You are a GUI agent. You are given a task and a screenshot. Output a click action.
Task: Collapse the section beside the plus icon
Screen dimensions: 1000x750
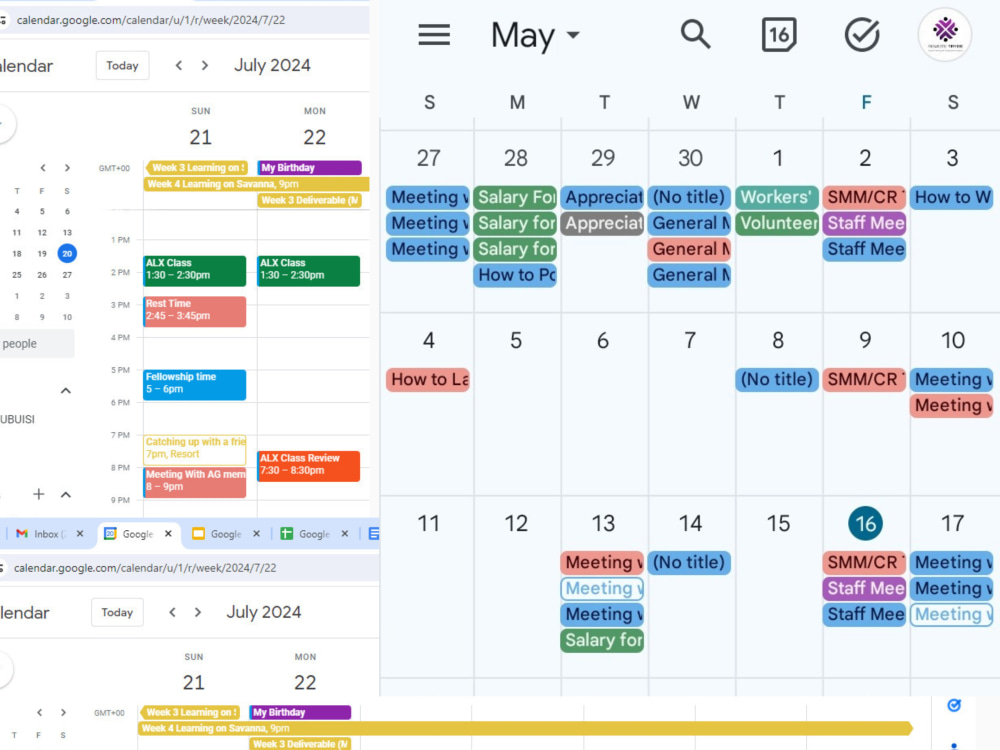(x=66, y=494)
